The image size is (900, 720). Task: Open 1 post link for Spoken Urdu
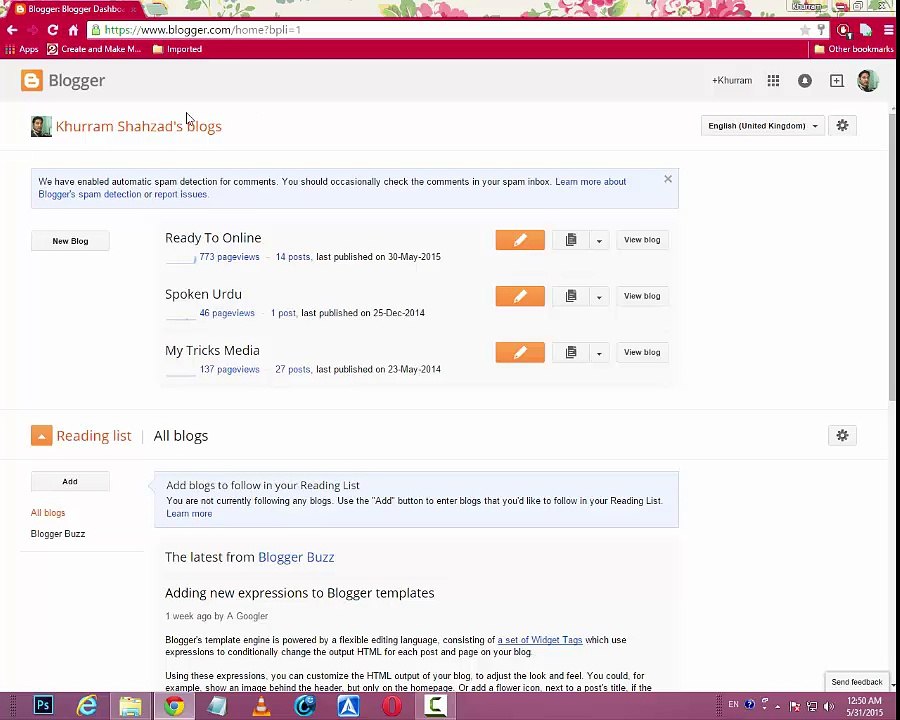tap(284, 313)
